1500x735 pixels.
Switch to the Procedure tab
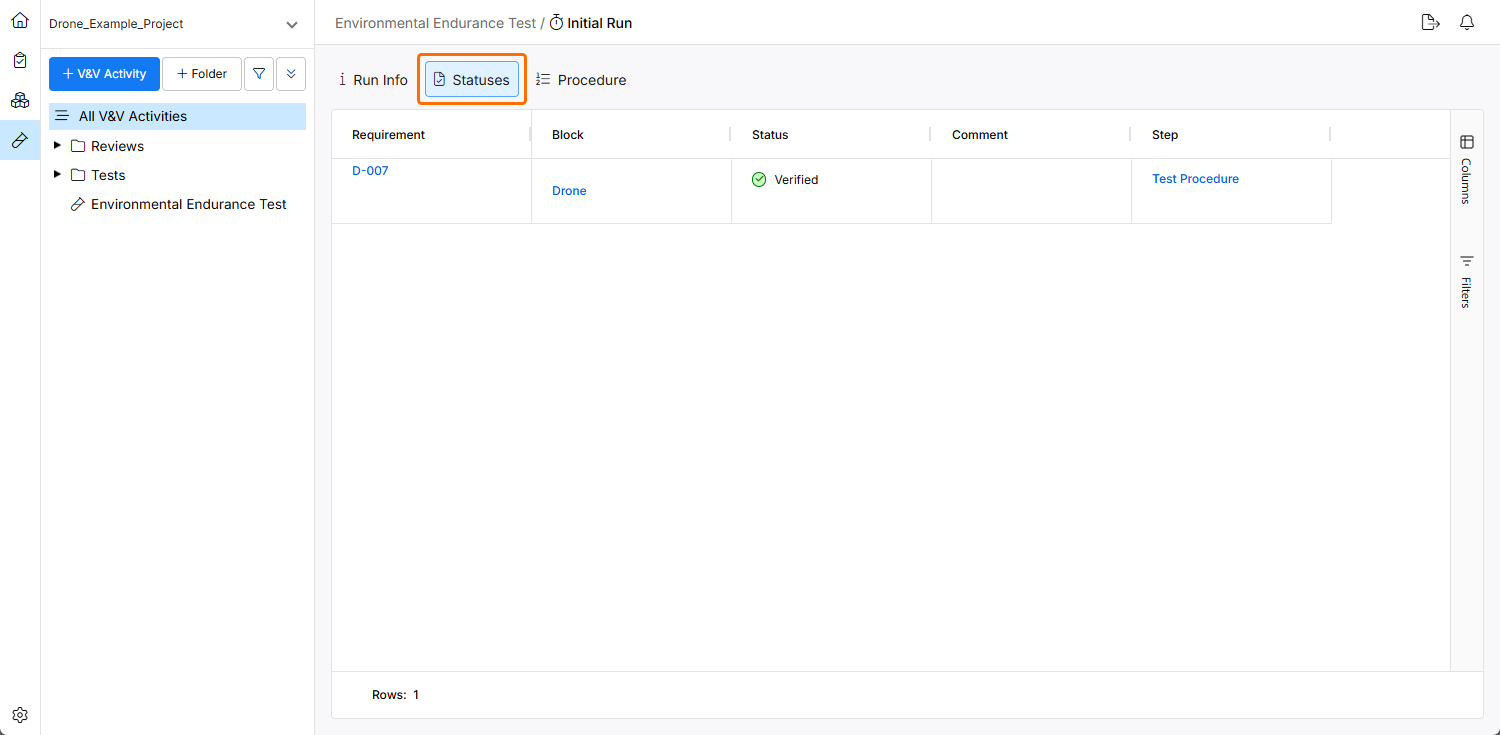pos(581,80)
